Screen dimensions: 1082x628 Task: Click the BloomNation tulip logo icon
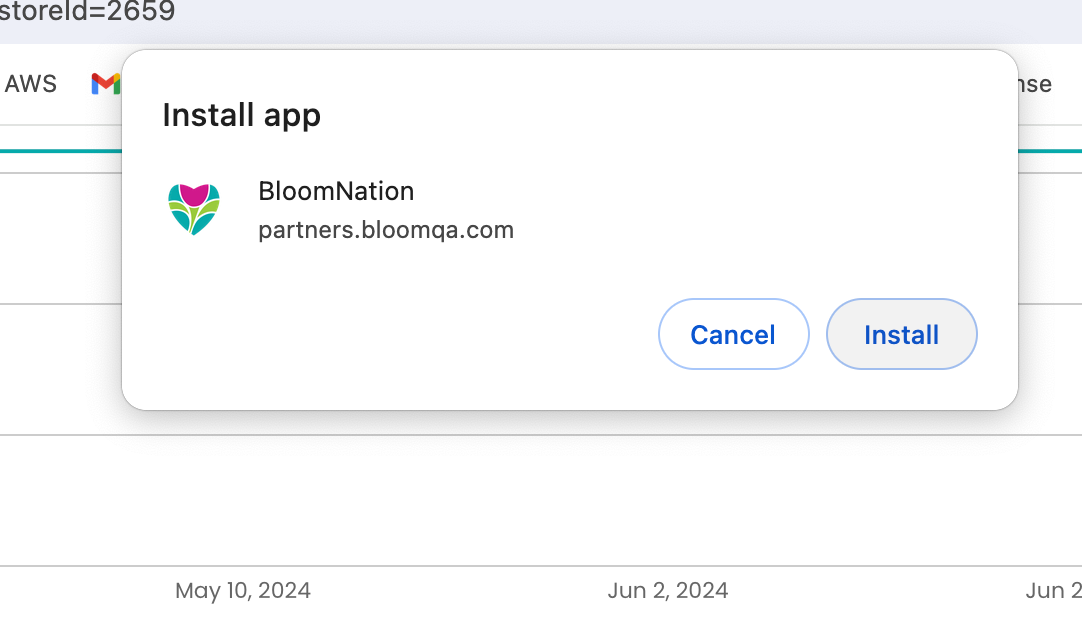[x=194, y=209]
